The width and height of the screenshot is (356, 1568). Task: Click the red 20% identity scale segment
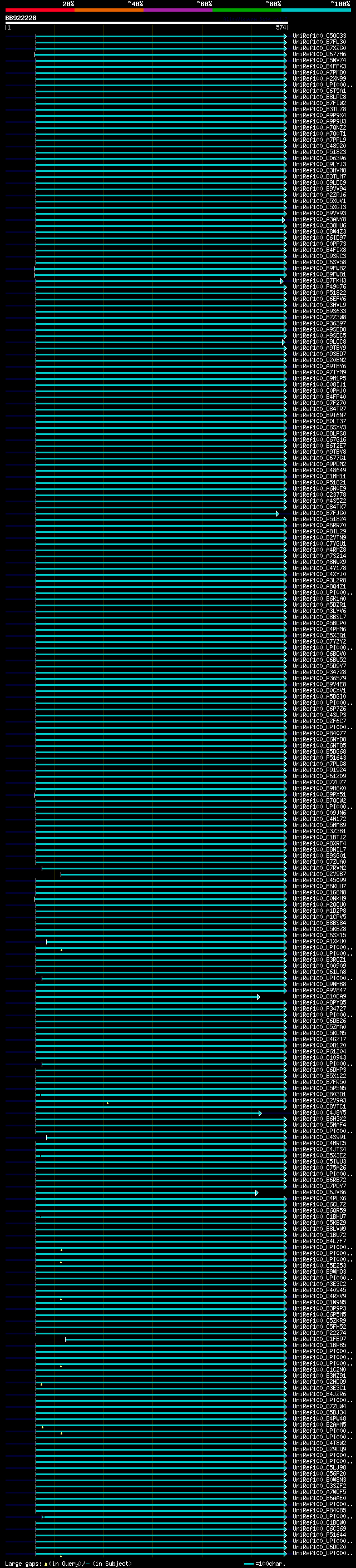tap(39, 10)
